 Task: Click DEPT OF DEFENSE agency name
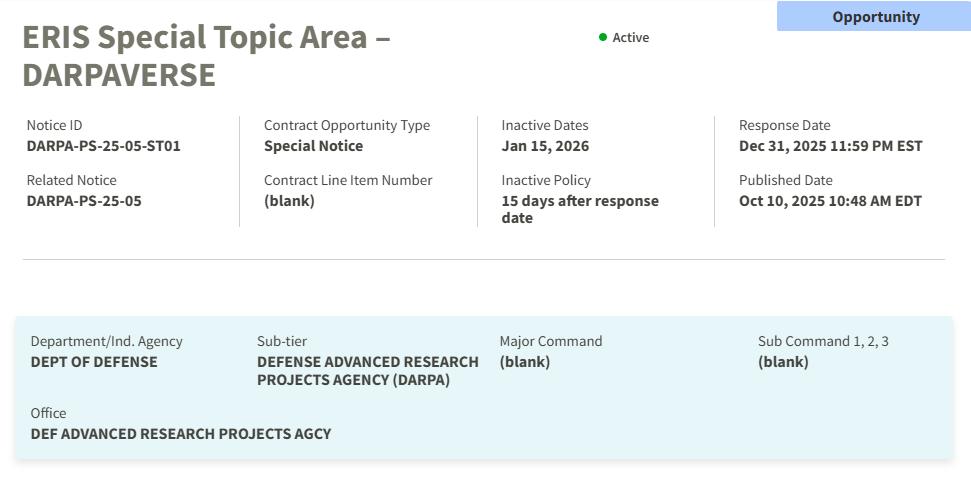(x=94, y=362)
